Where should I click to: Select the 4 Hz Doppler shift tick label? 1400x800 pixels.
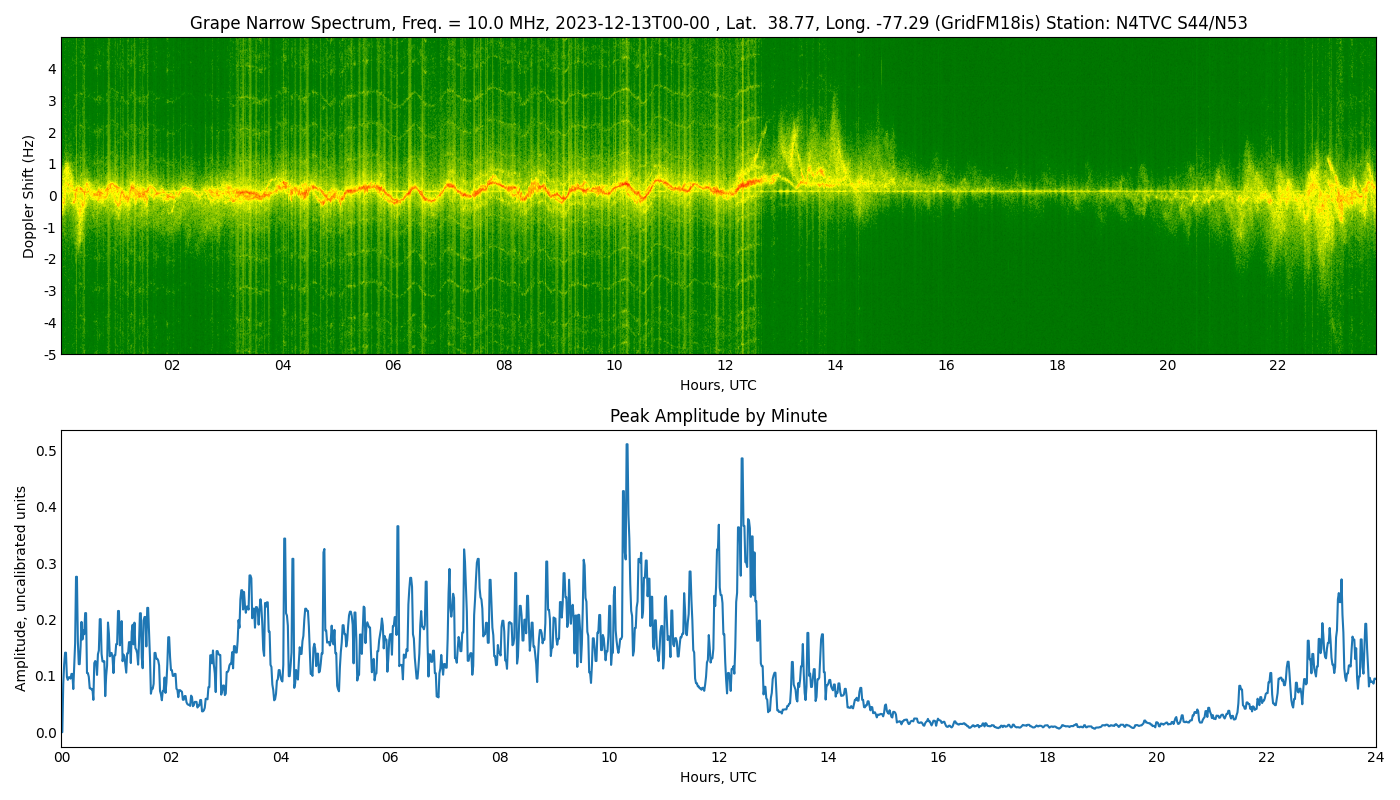tap(51, 69)
